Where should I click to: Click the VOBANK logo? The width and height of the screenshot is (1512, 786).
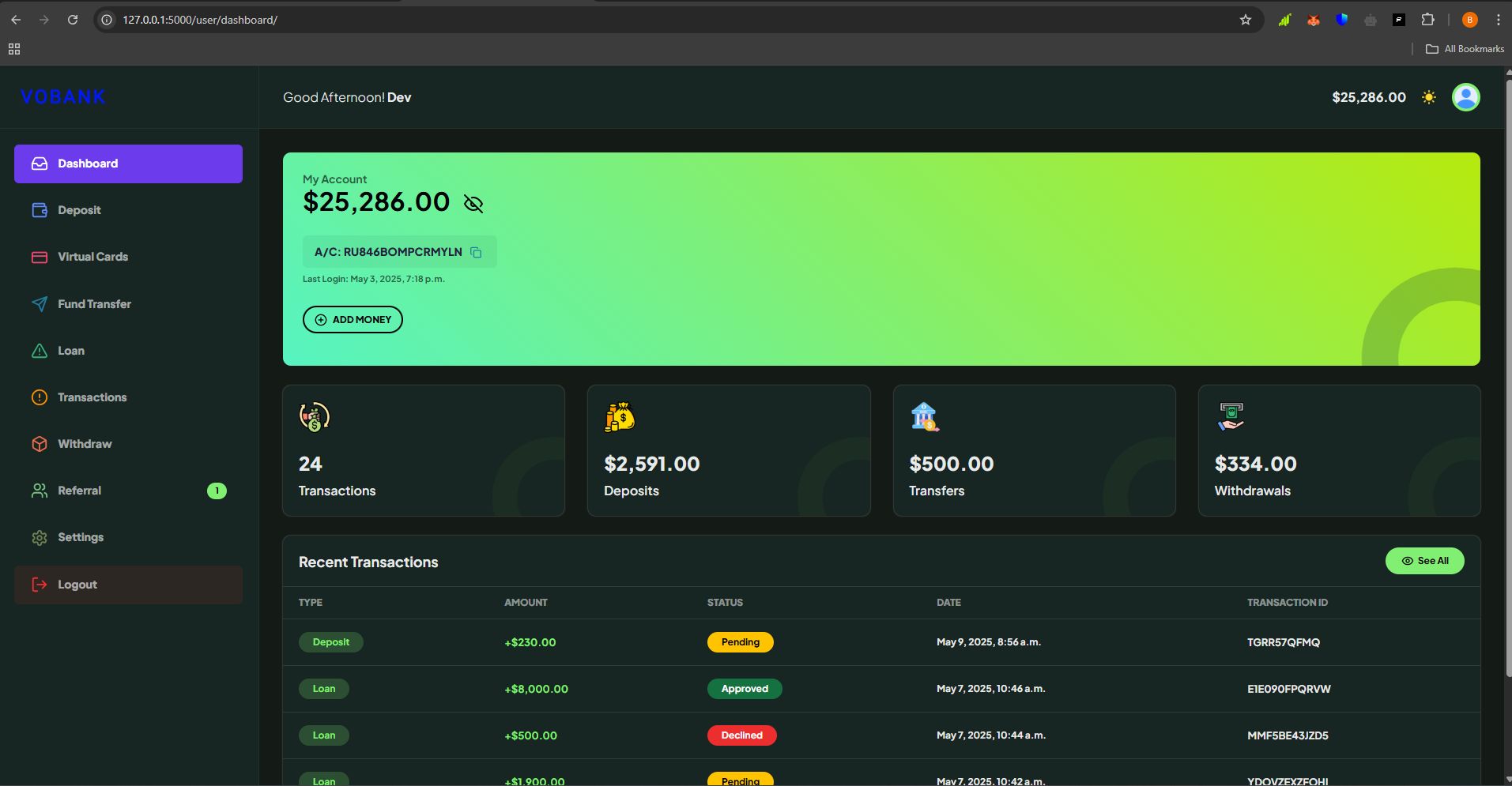[x=63, y=96]
